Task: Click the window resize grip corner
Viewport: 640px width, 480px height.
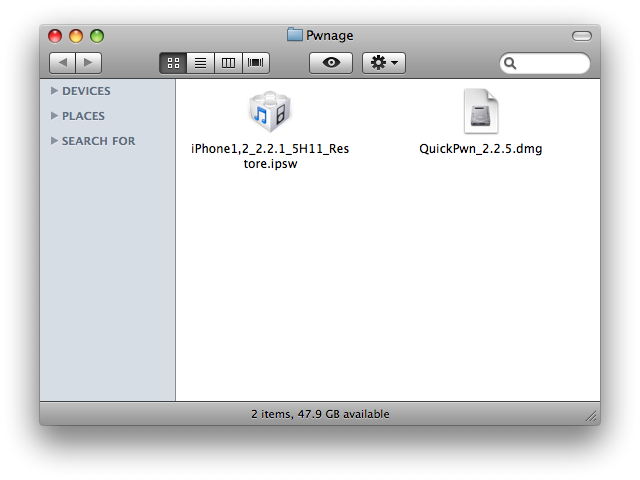Action: pyautogui.click(x=592, y=416)
